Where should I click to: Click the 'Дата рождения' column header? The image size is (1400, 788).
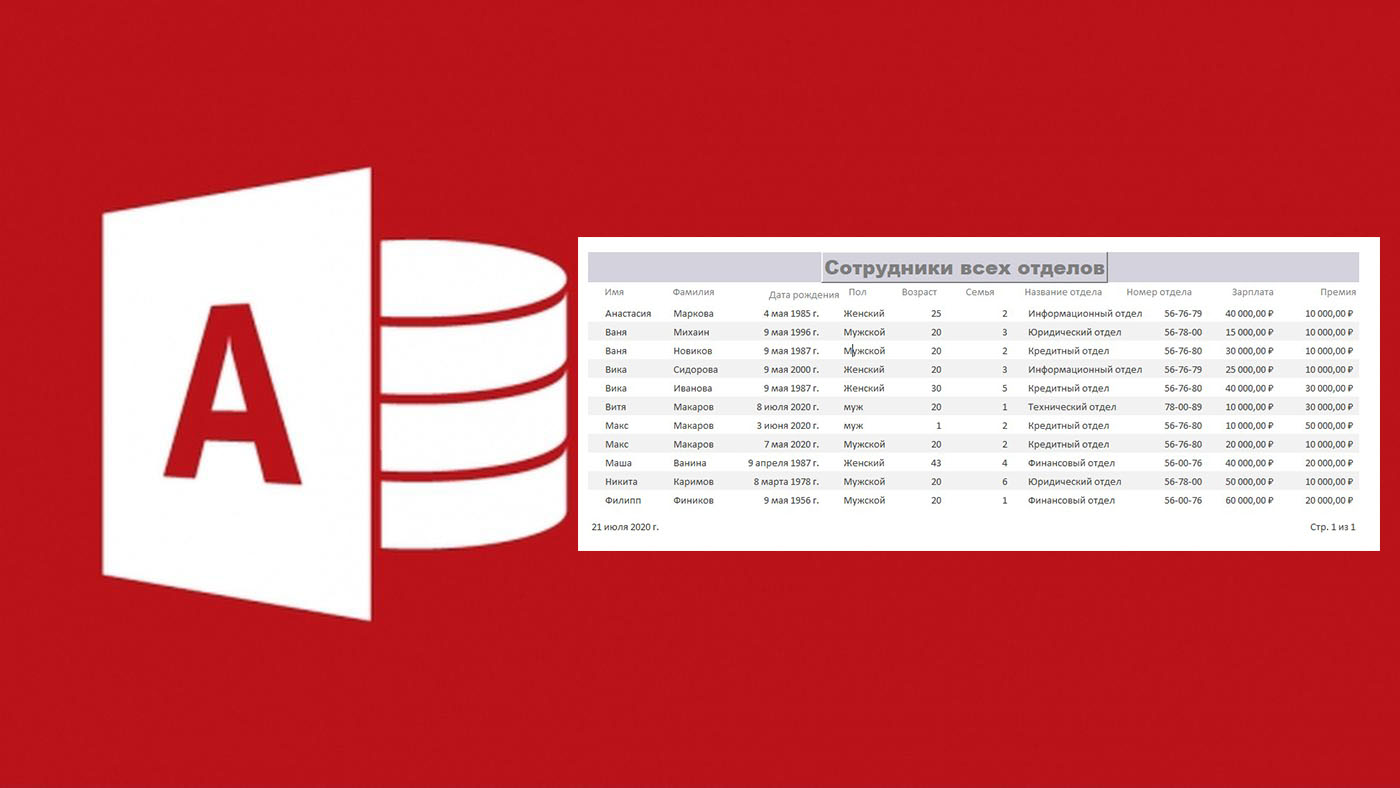click(x=804, y=295)
